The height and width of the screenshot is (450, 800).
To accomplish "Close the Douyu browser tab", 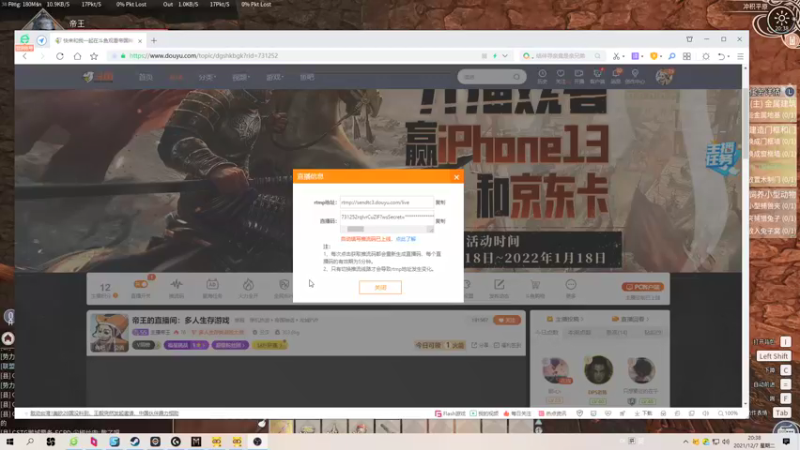I will click(140, 41).
